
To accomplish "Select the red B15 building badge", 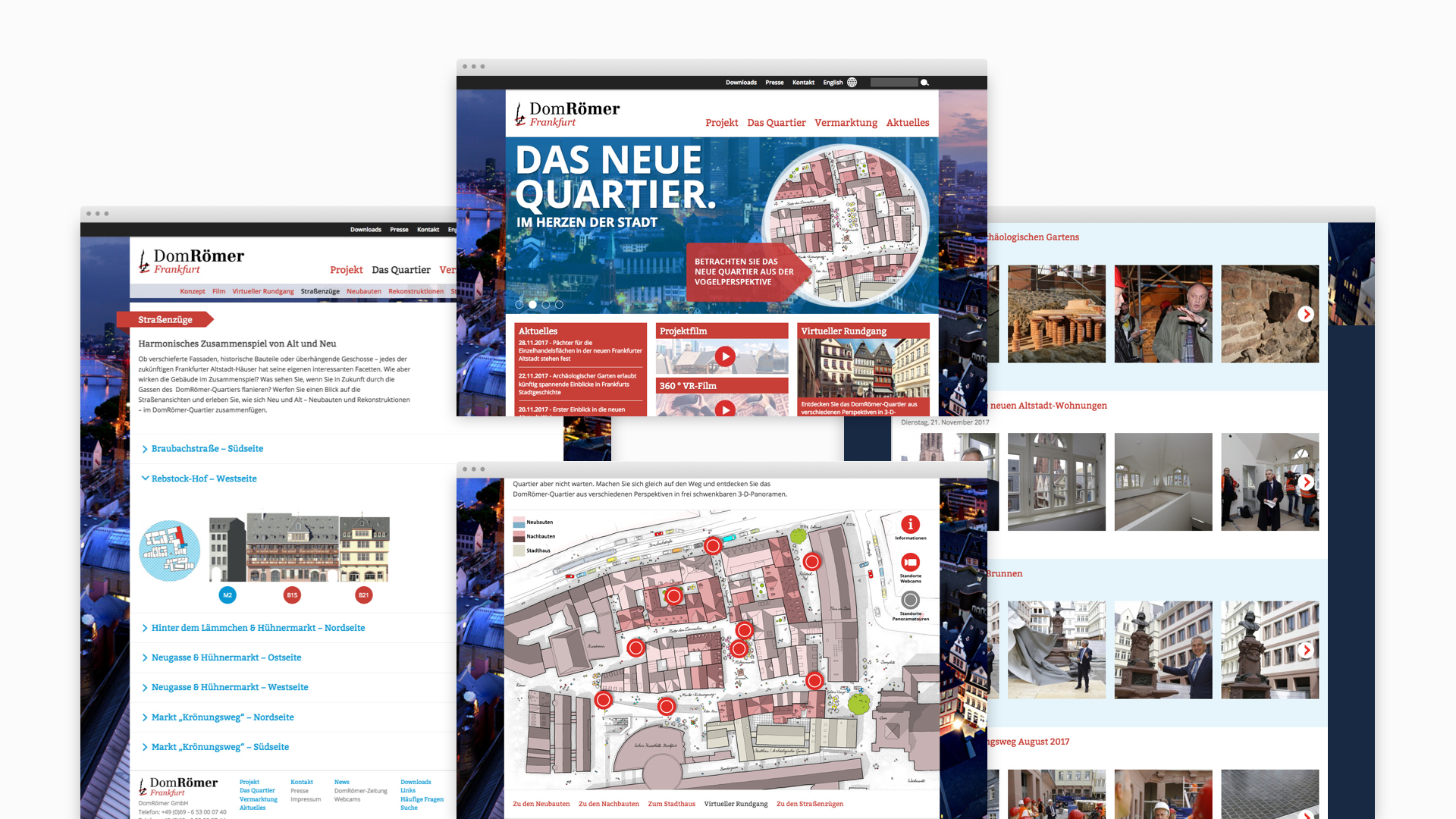I will (x=292, y=595).
